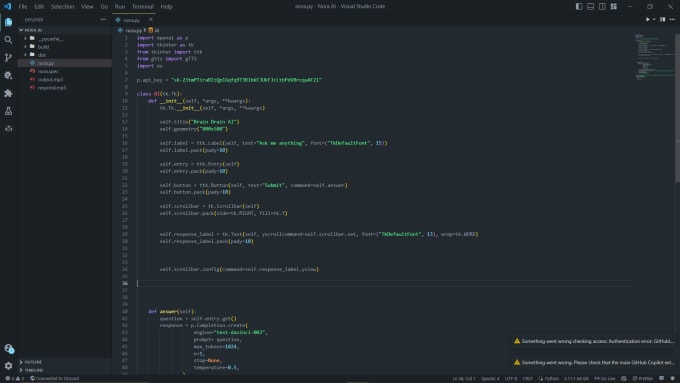Toggle Go Live server in status bar

point(605,378)
